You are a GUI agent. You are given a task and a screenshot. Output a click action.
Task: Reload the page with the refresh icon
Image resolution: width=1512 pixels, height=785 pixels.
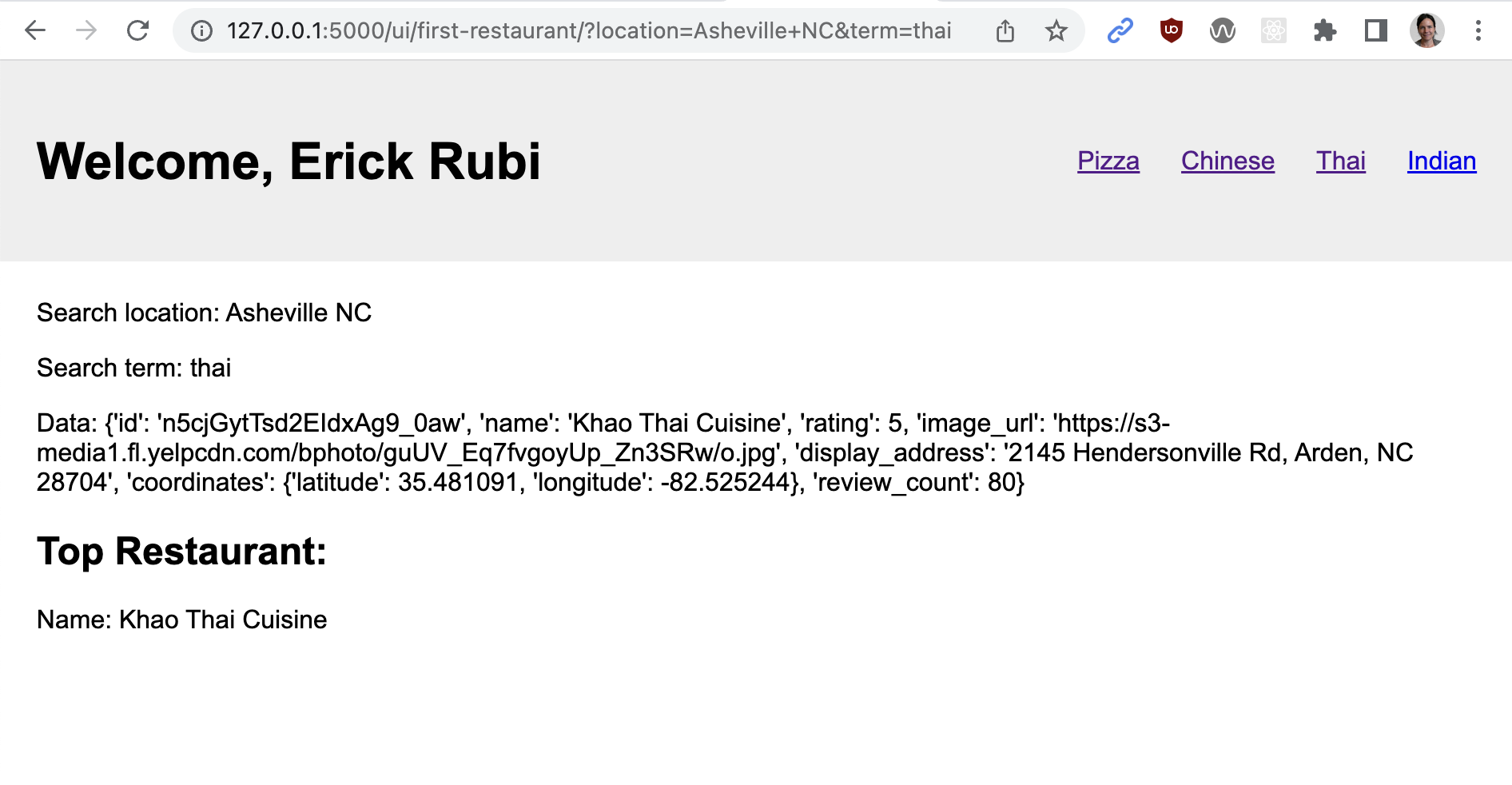[x=138, y=31]
